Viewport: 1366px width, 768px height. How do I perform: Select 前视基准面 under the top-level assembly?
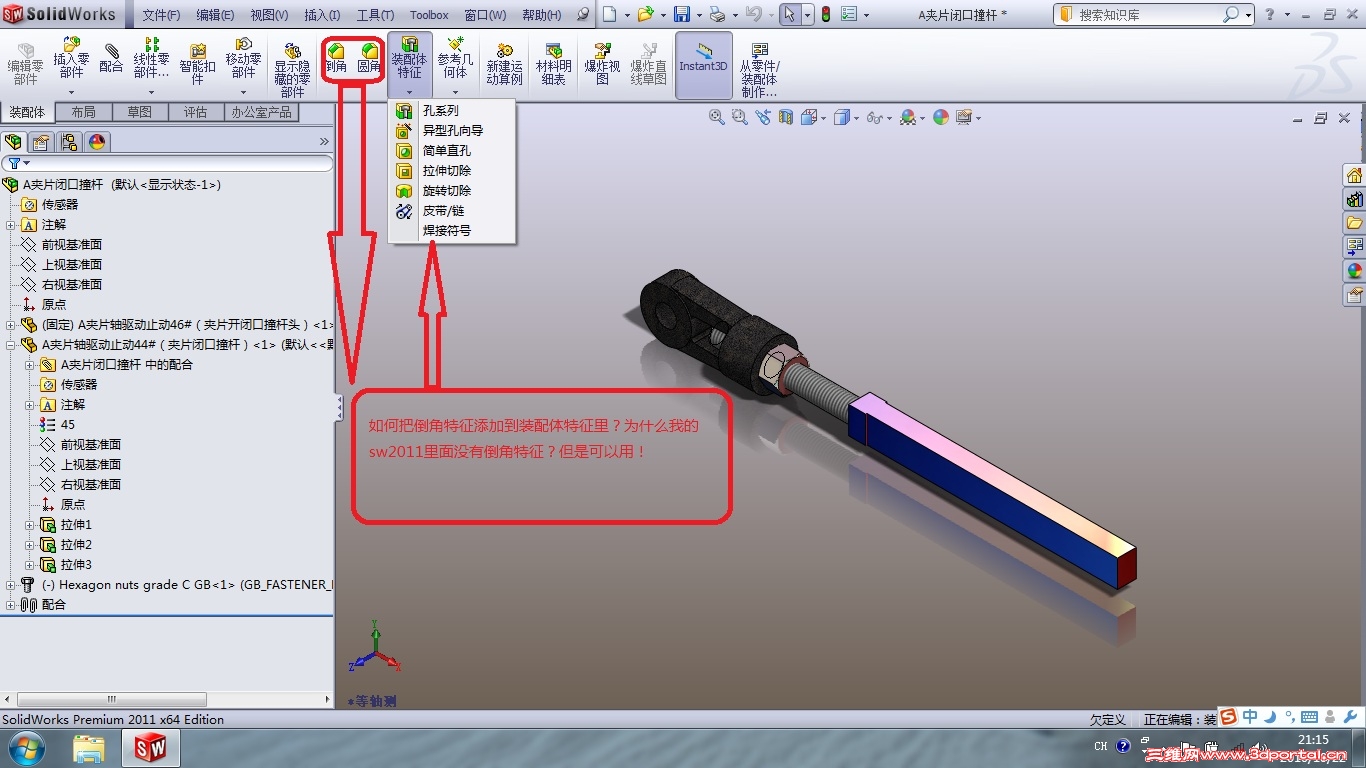(x=71, y=245)
